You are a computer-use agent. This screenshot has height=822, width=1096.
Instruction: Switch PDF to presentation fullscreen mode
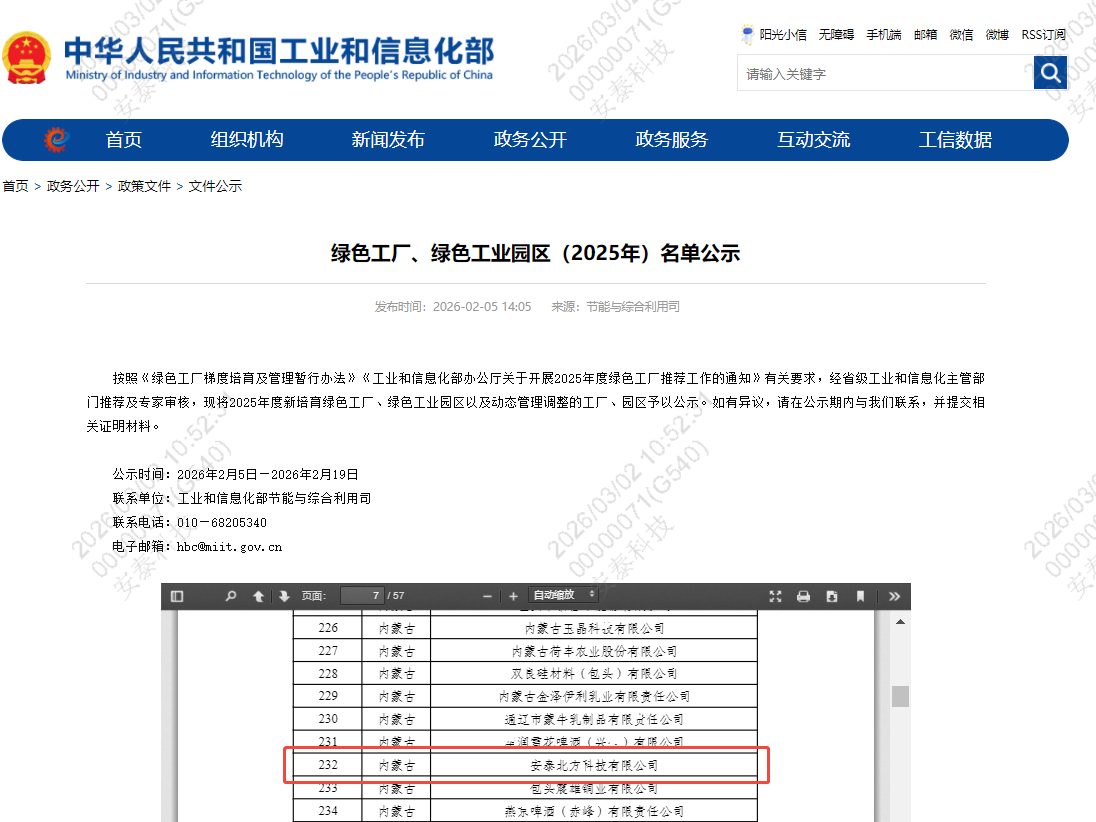coord(775,596)
